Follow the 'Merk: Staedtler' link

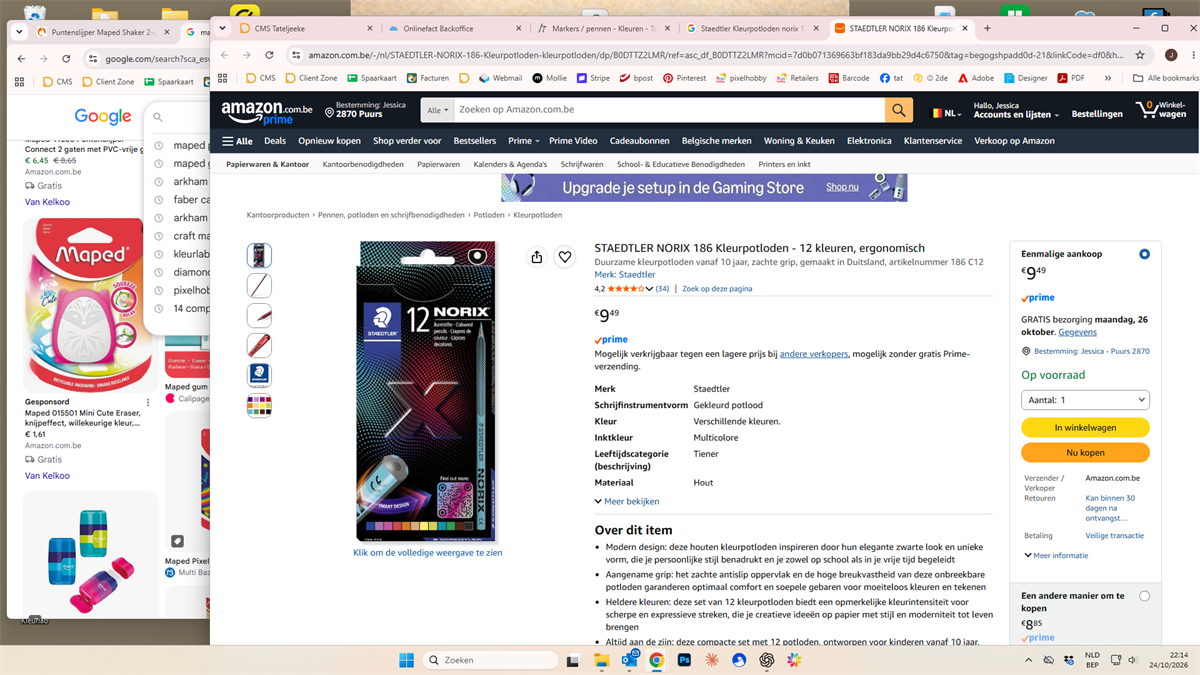(x=625, y=275)
